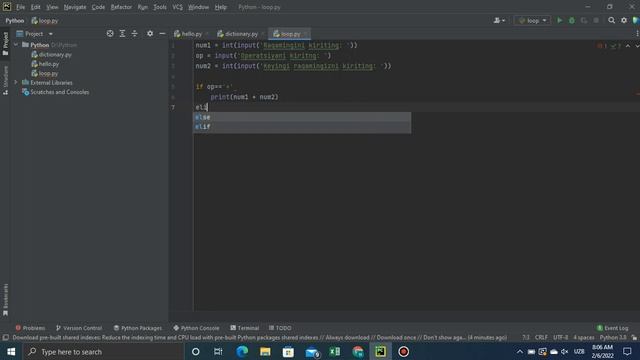Image resolution: width=640 pixels, height=360 pixels.
Task: Open IDE settings with the top-right gear icon
Action: (624, 20)
